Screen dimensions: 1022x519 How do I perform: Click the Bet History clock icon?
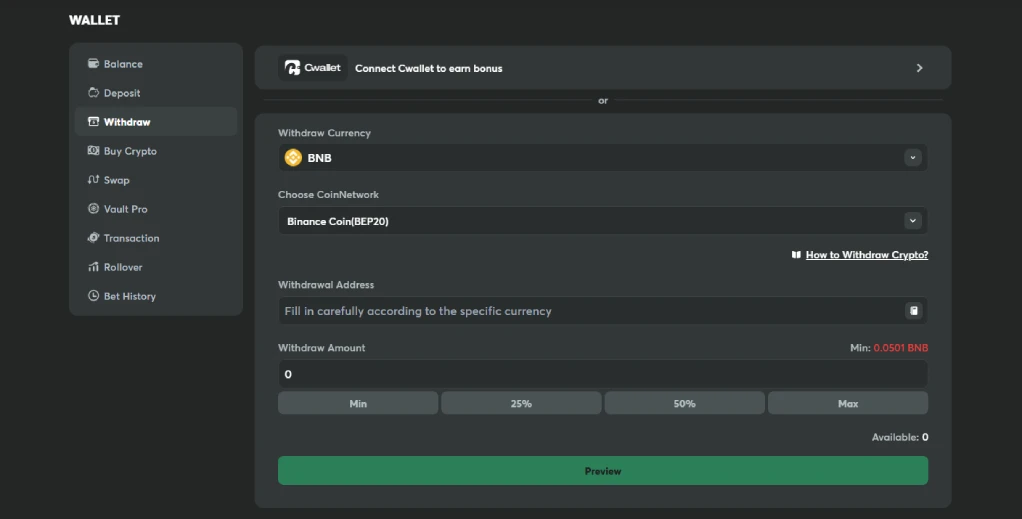[x=93, y=295]
